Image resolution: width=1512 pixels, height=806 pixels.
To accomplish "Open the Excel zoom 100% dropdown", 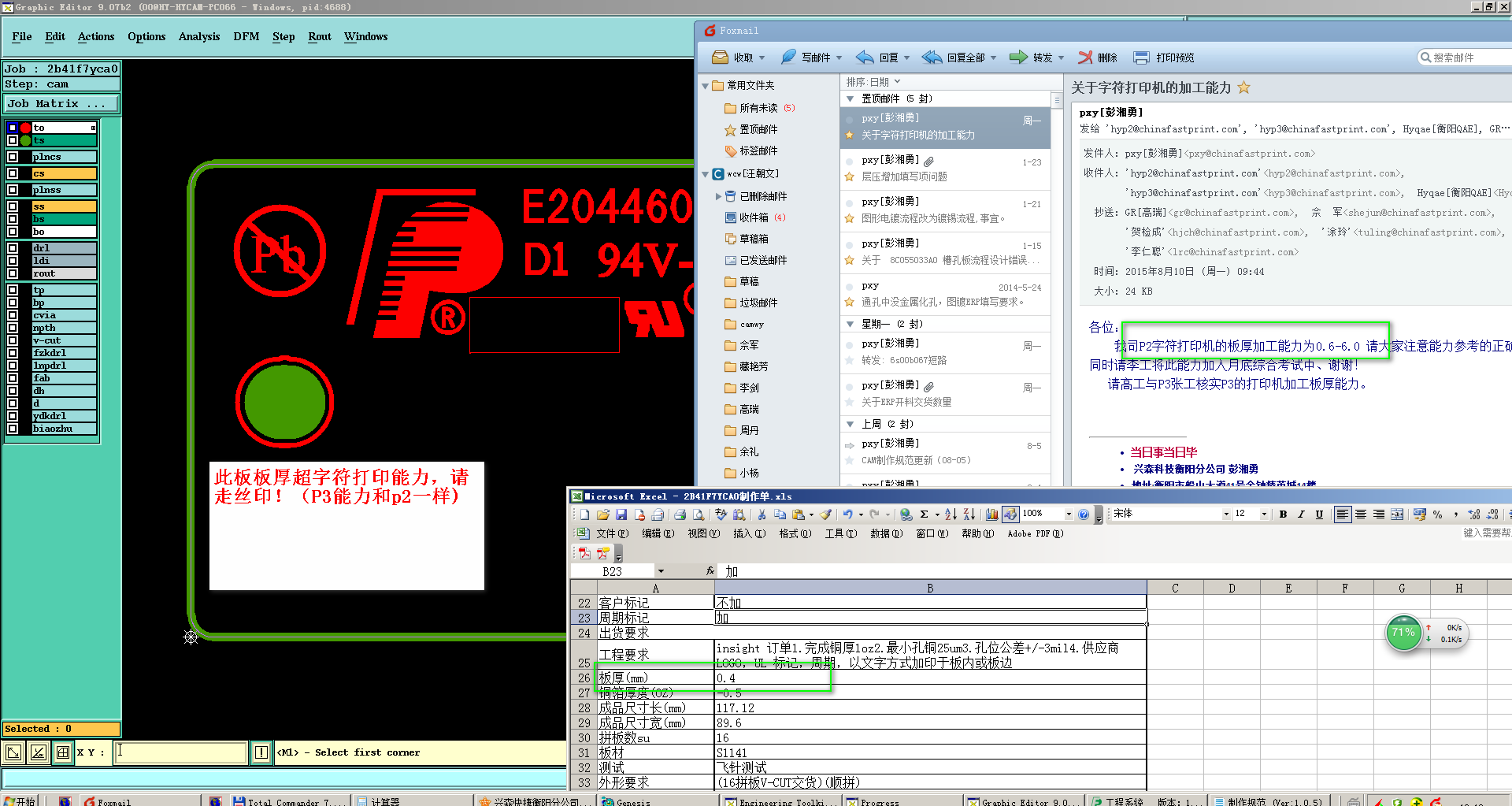I will pyautogui.click(x=1069, y=514).
